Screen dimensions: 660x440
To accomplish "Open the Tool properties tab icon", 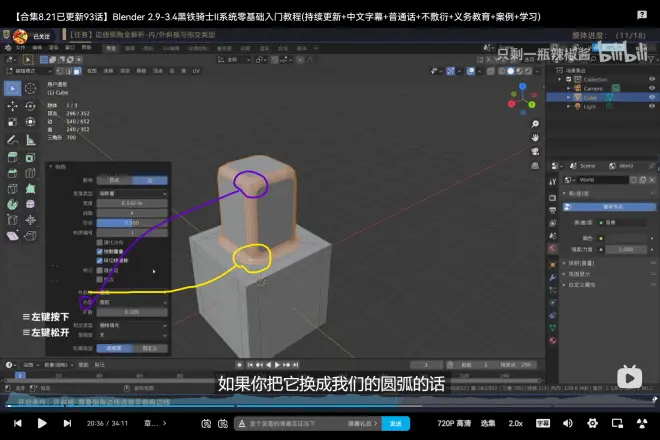I will pyautogui.click(x=552, y=181).
